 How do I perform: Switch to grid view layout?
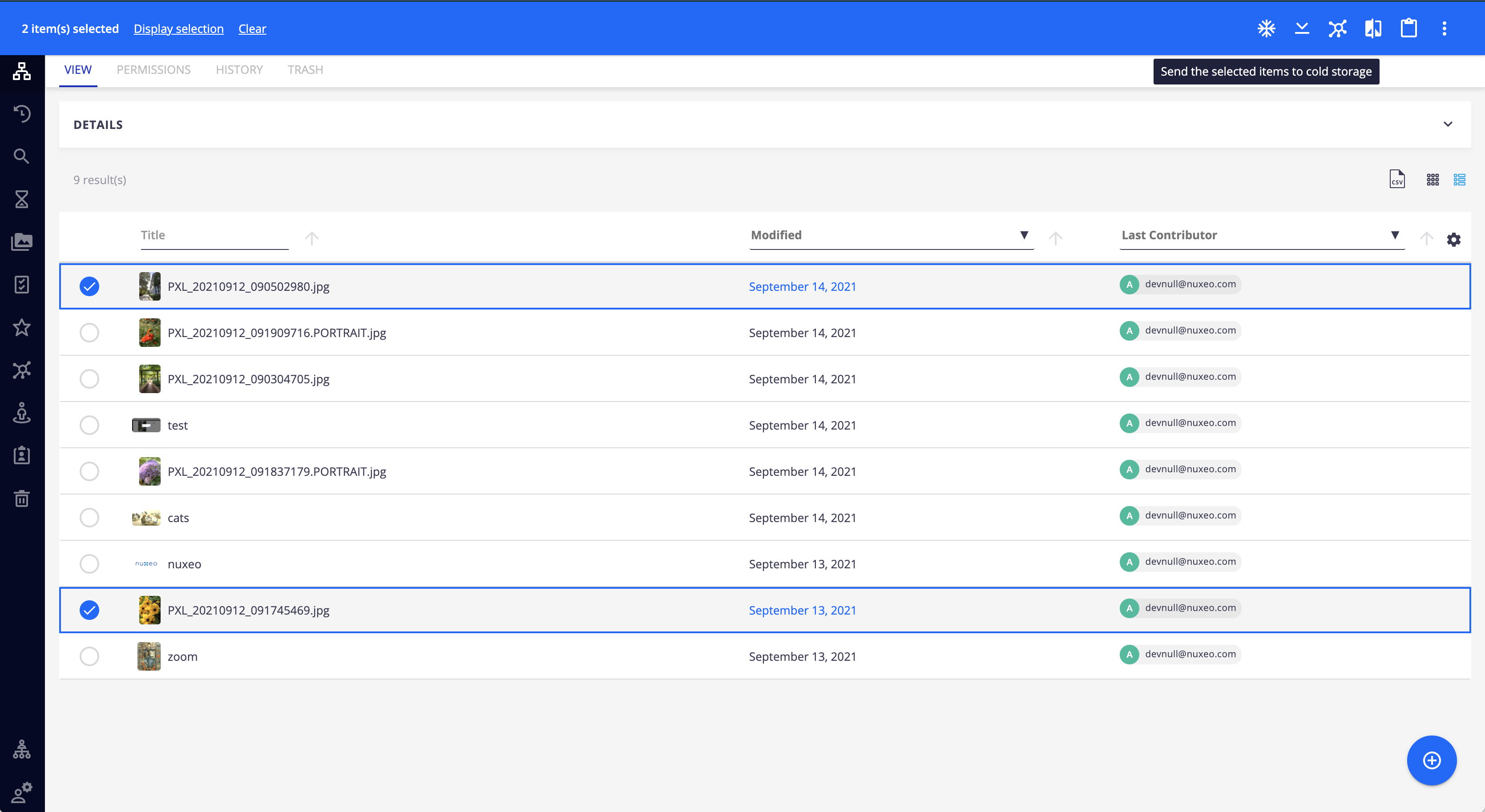click(x=1433, y=180)
